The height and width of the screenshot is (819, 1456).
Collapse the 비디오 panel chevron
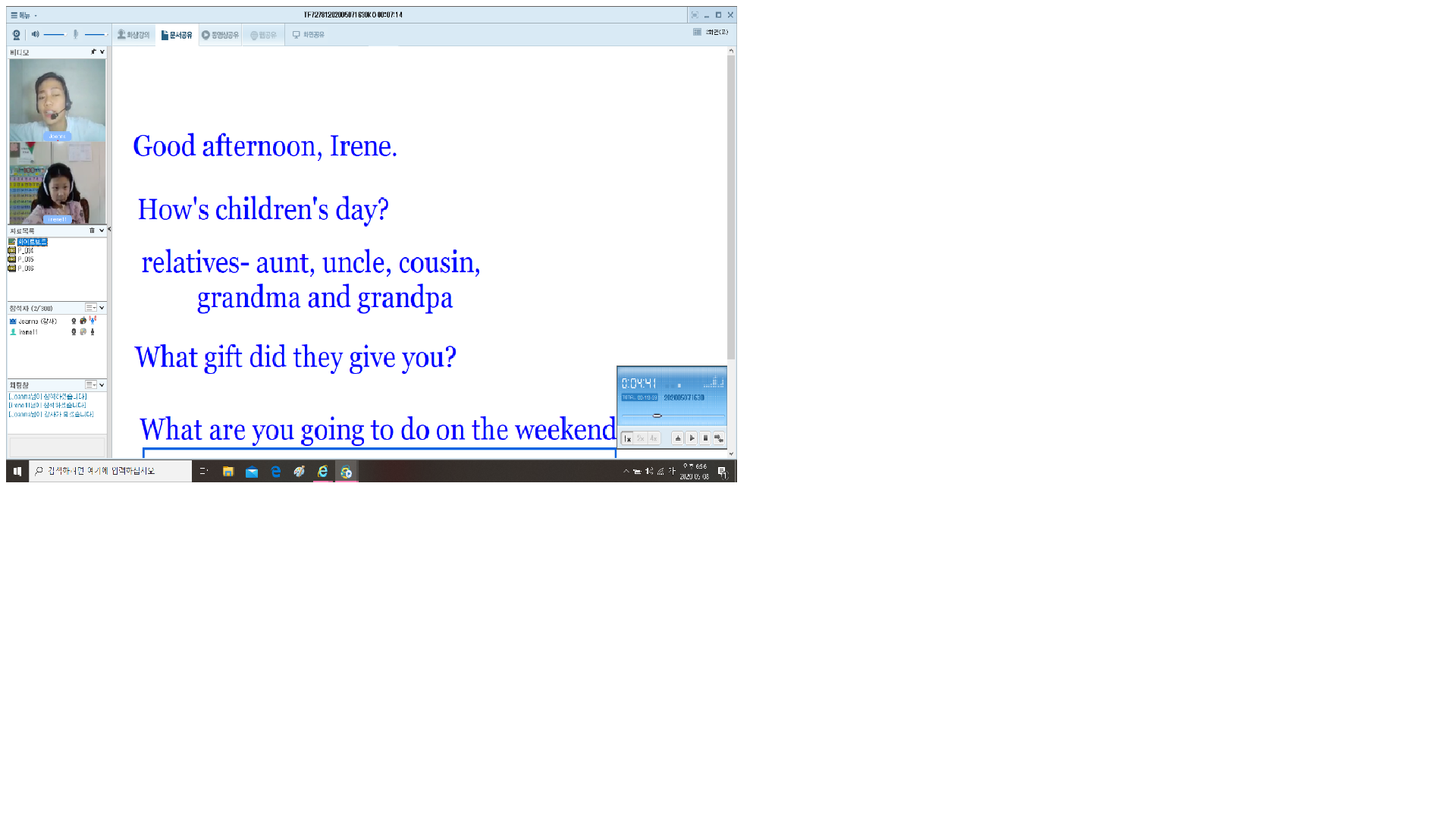click(102, 52)
